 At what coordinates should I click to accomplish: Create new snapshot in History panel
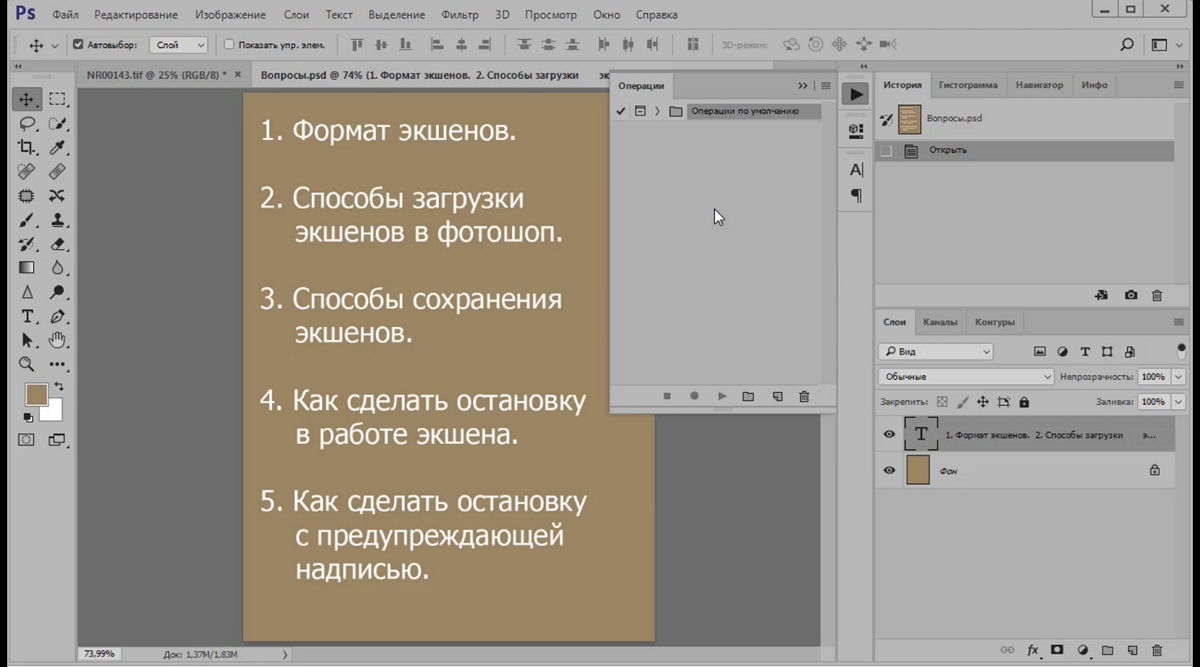pyautogui.click(x=1130, y=296)
